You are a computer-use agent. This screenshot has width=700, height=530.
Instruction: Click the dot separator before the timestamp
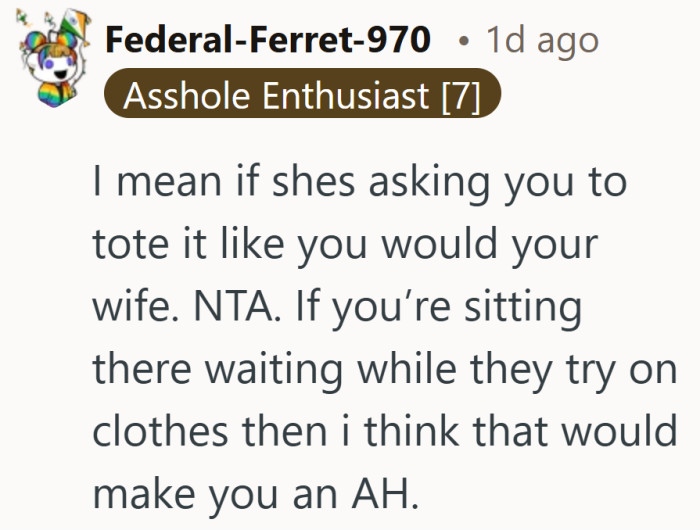(462, 41)
